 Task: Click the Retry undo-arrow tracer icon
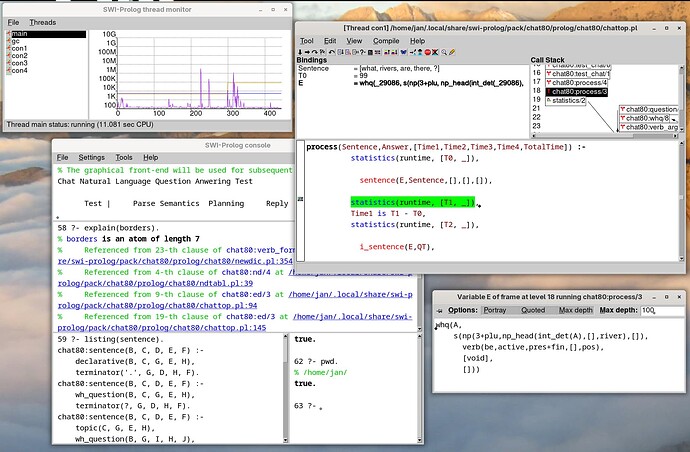tap(332, 52)
